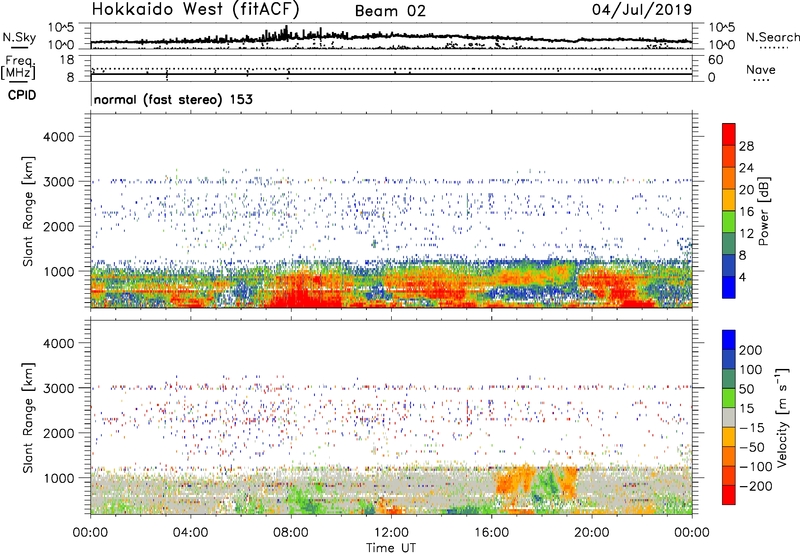
Task: Select the "Freq. [MHz]" axis label
Action: point(18,67)
